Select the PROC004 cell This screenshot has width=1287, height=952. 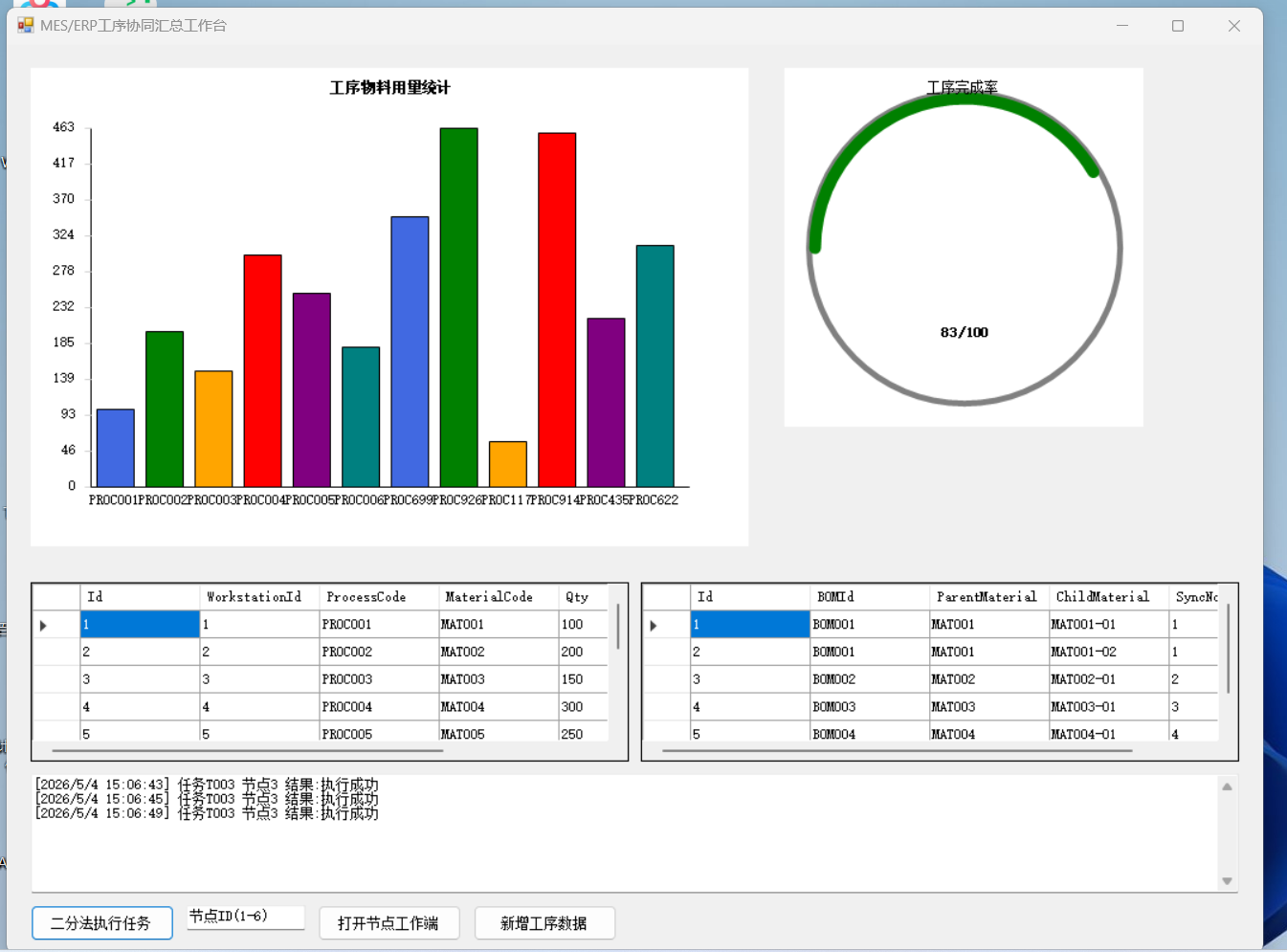[379, 707]
